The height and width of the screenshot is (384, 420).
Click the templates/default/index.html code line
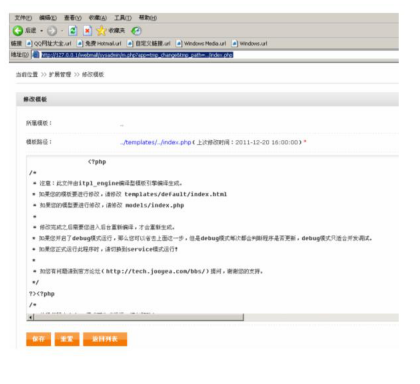133,194
